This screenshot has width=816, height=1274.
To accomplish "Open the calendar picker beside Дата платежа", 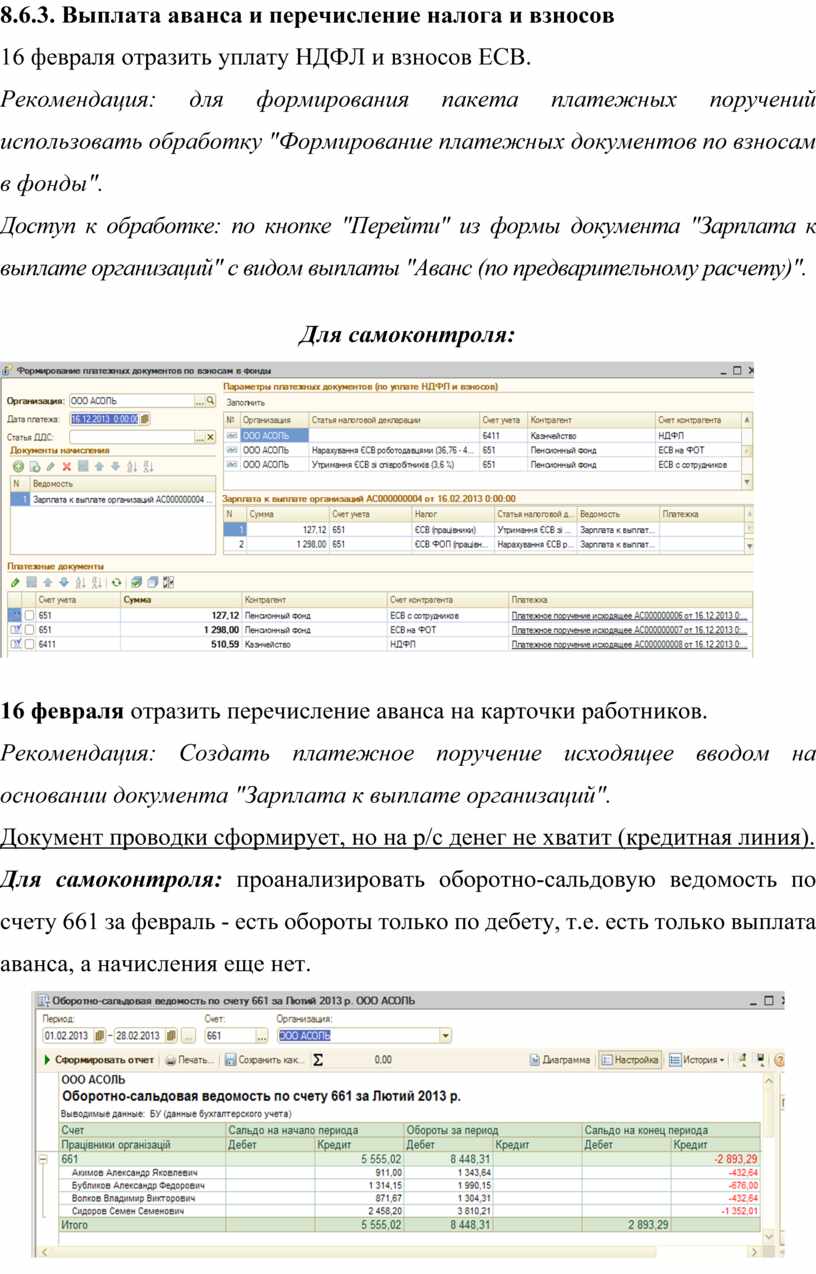I will tap(146, 419).
